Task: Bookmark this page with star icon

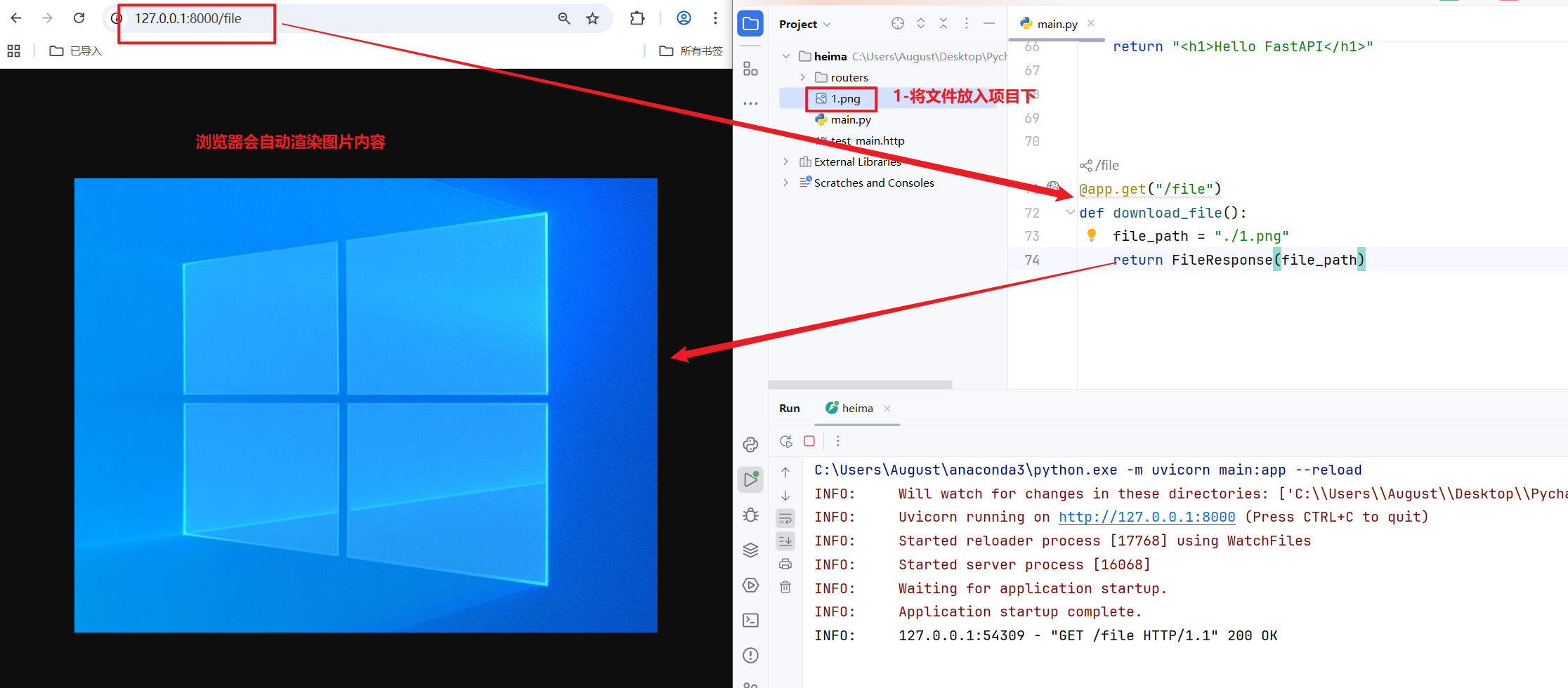Action: pyautogui.click(x=592, y=19)
